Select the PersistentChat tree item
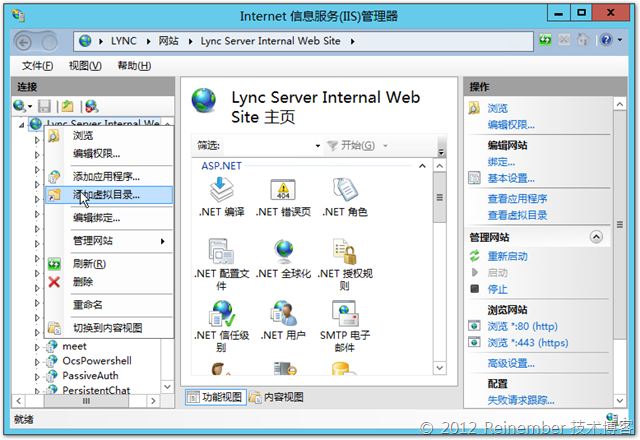The width and height of the screenshot is (640, 440). (x=96, y=390)
